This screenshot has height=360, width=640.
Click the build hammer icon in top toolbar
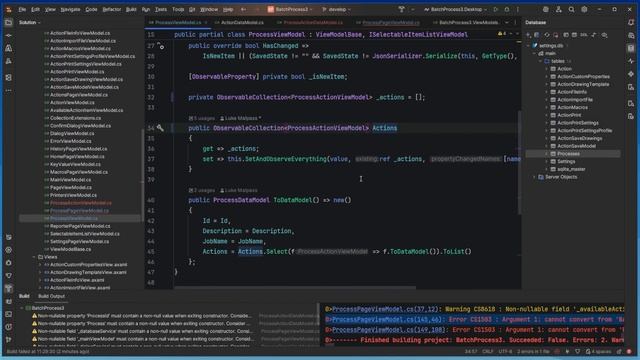coord(402,9)
